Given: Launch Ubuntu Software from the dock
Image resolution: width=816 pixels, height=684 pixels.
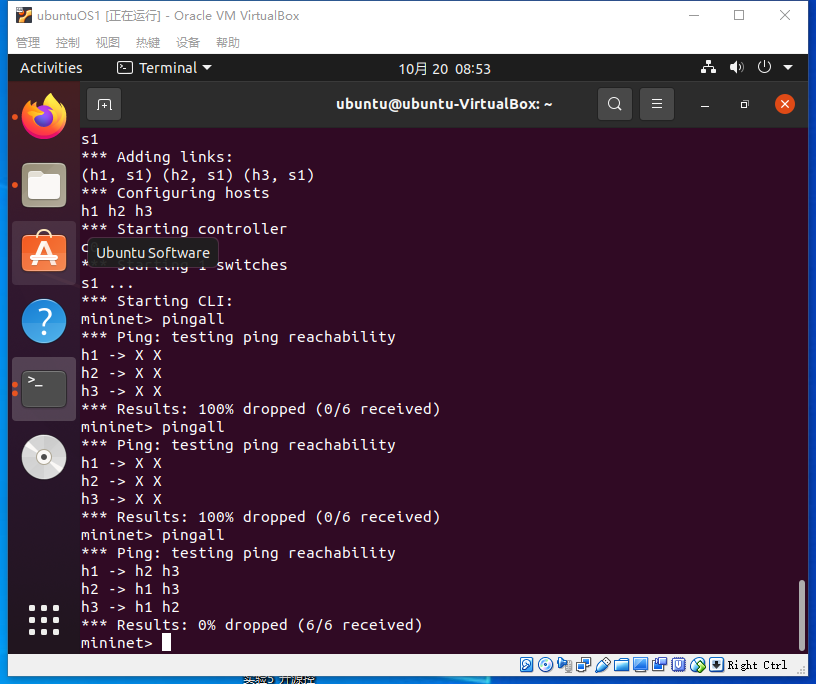Looking at the screenshot, I should click(x=44, y=252).
